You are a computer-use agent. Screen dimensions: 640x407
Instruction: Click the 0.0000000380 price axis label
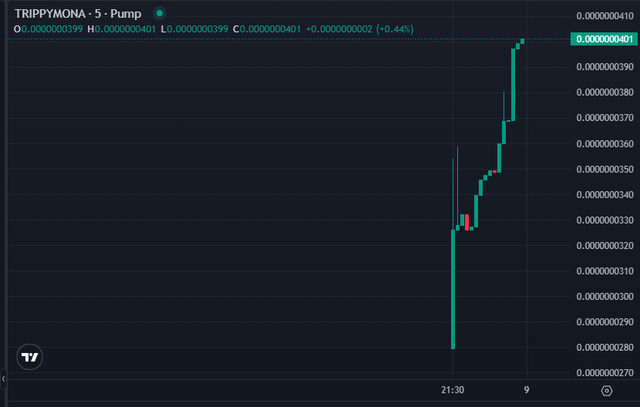pyautogui.click(x=605, y=92)
